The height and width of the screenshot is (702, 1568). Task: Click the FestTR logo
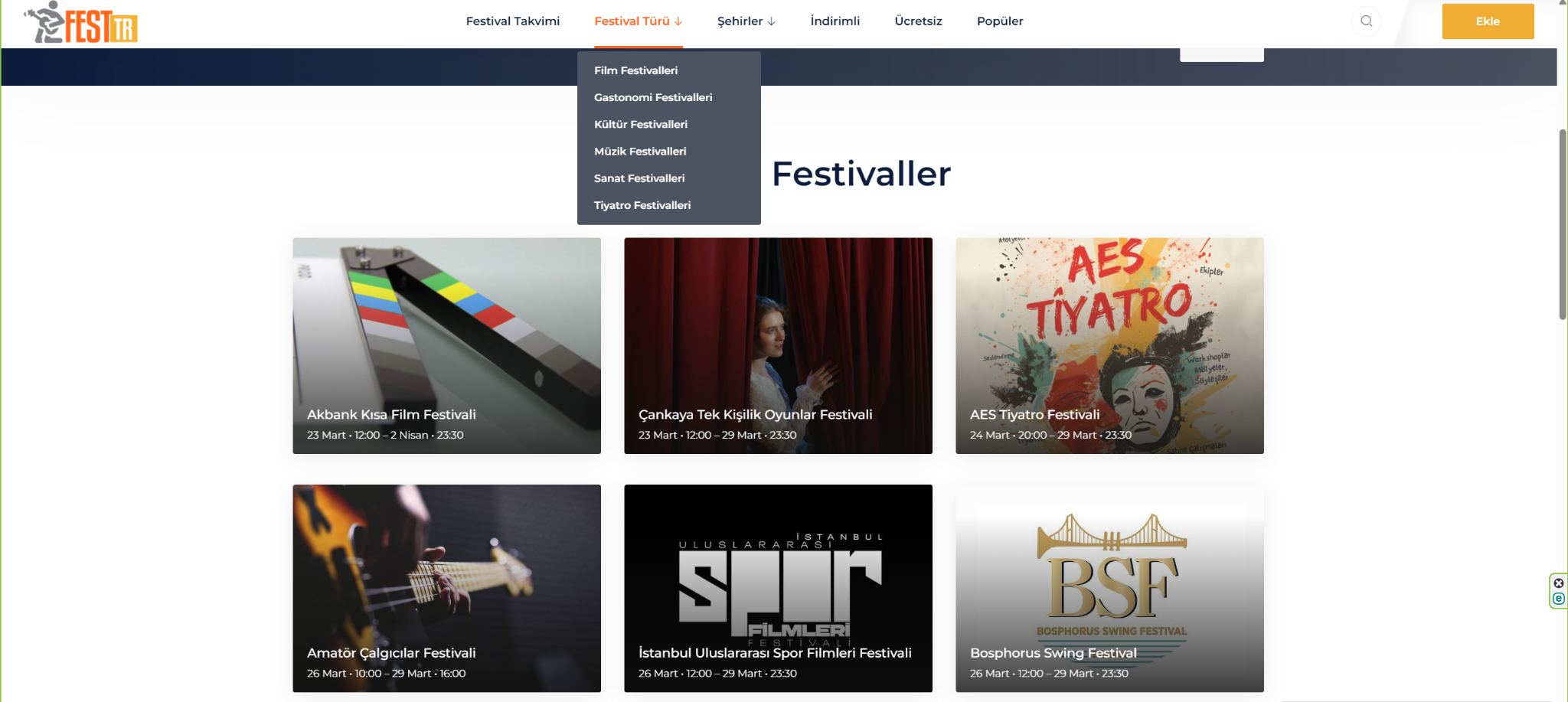[x=81, y=22]
